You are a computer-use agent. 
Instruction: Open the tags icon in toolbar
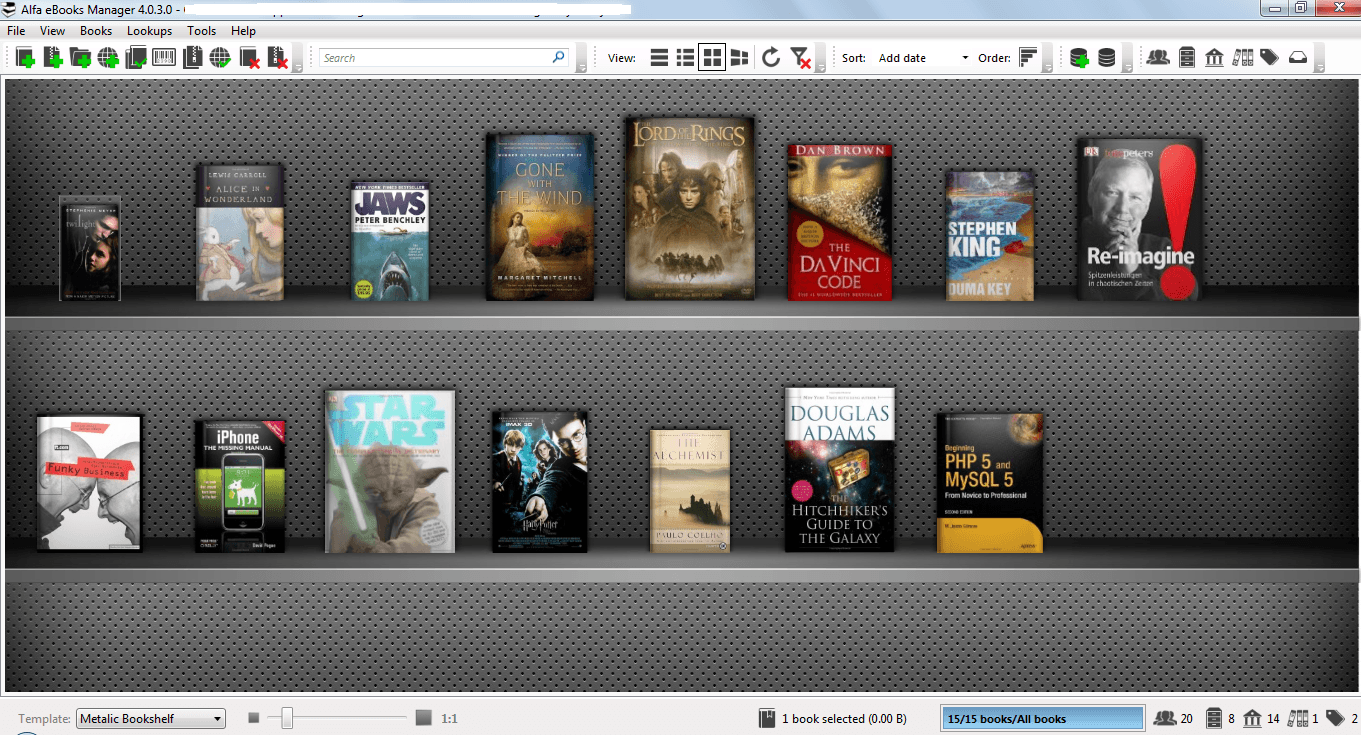[x=1269, y=58]
